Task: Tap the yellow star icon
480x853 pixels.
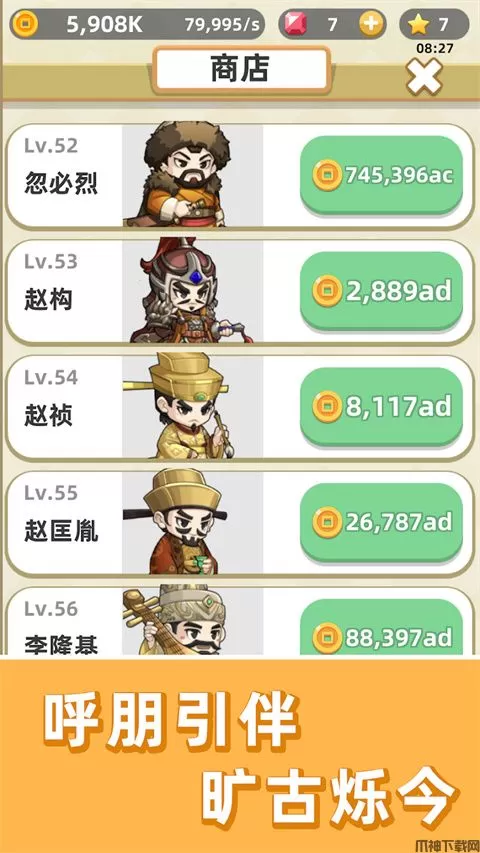Action: pos(418,24)
